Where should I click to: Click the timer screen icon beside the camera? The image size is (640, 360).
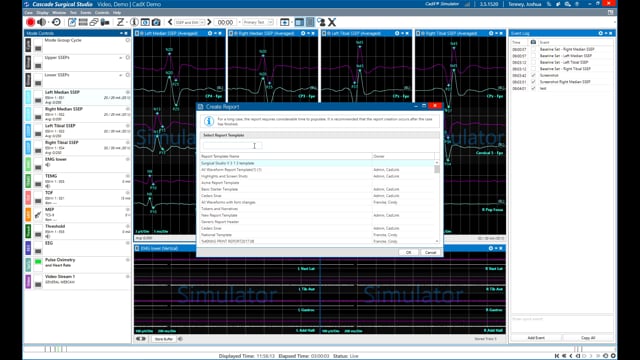[x=145, y=22]
